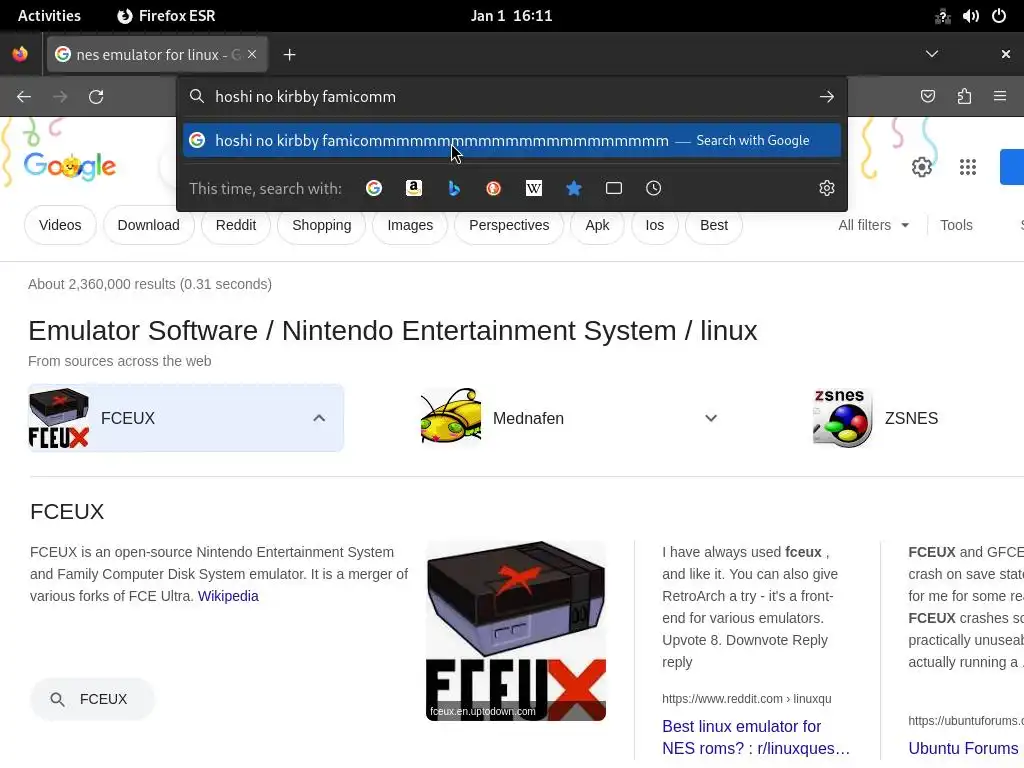Click the Mednafen logo thumbnail
This screenshot has height=768, width=1024.
pyautogui.click(x=451, y=416)
